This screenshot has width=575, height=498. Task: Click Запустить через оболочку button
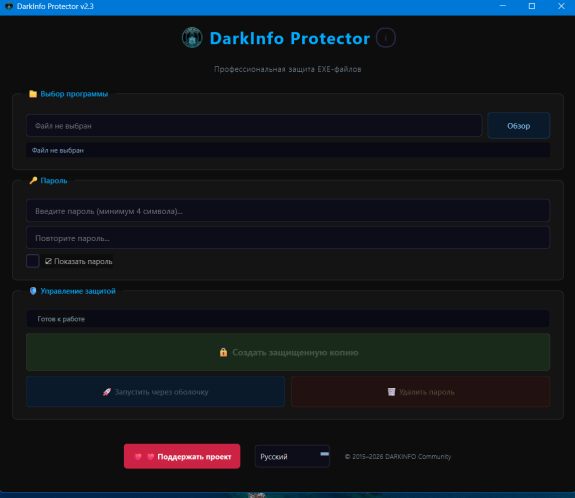pyautogui.click(x=155, y=392)
